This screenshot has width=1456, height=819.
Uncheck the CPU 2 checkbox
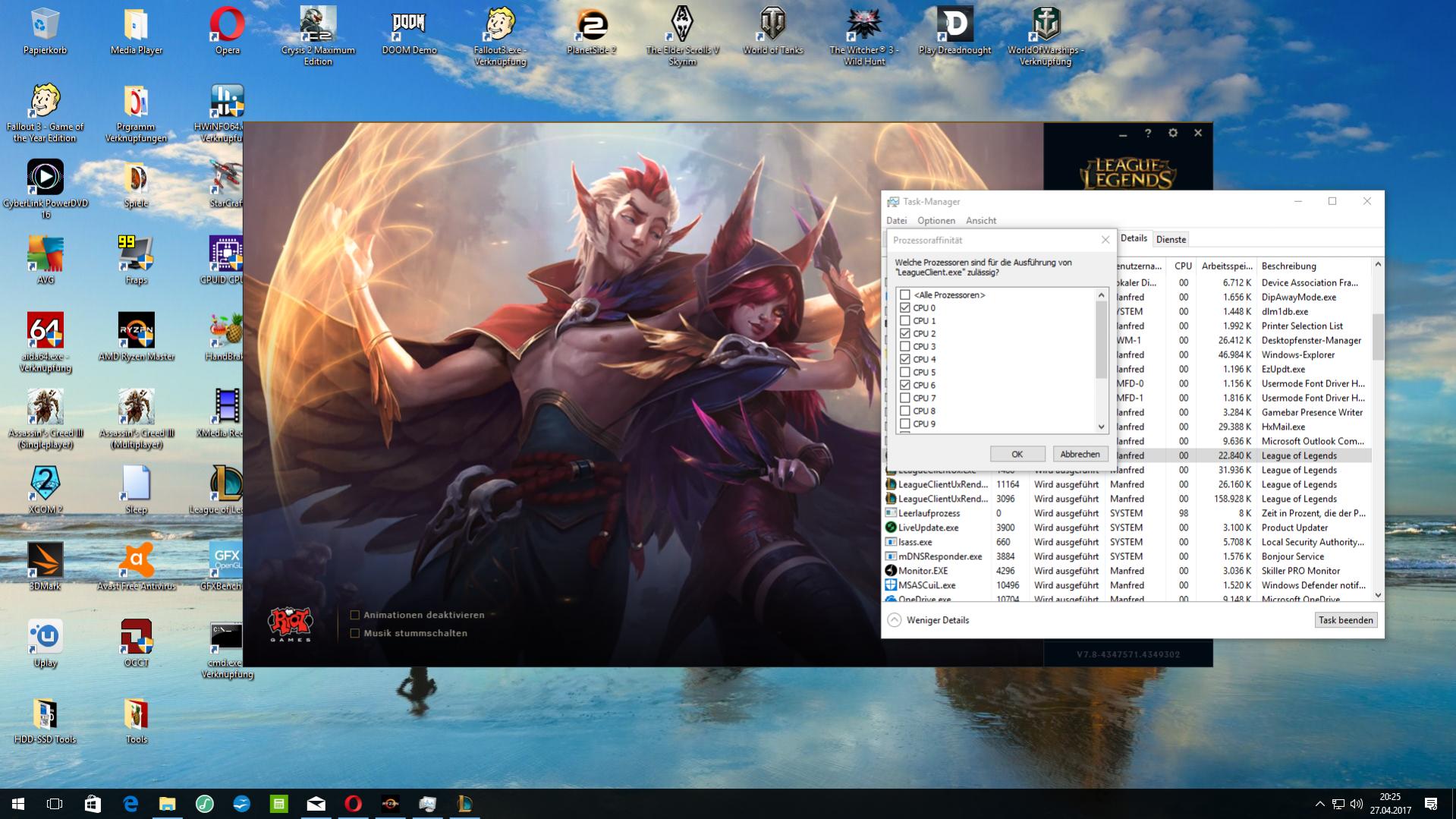(904, 333)
